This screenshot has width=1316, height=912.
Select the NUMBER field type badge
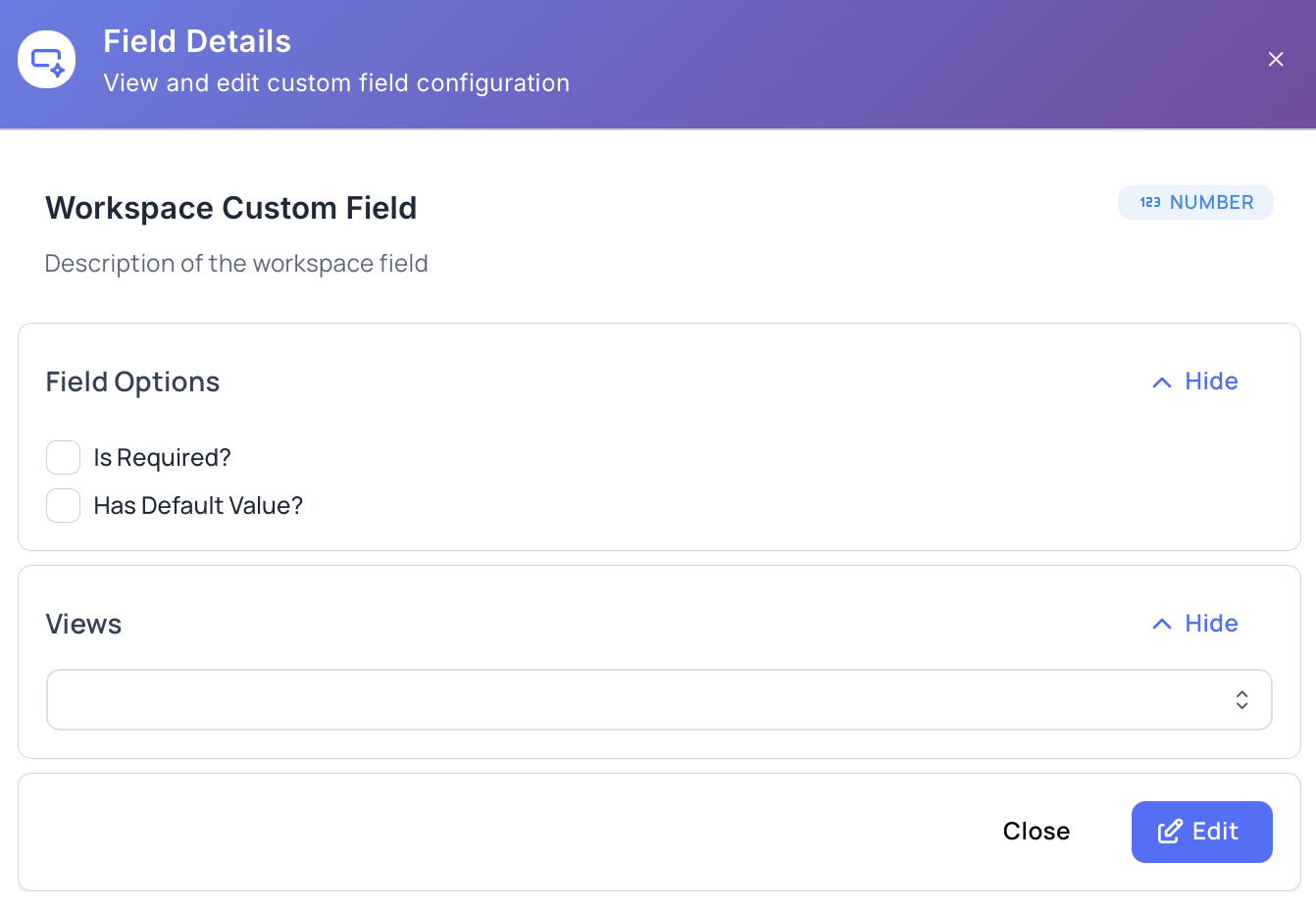[x=1195, y=202]
